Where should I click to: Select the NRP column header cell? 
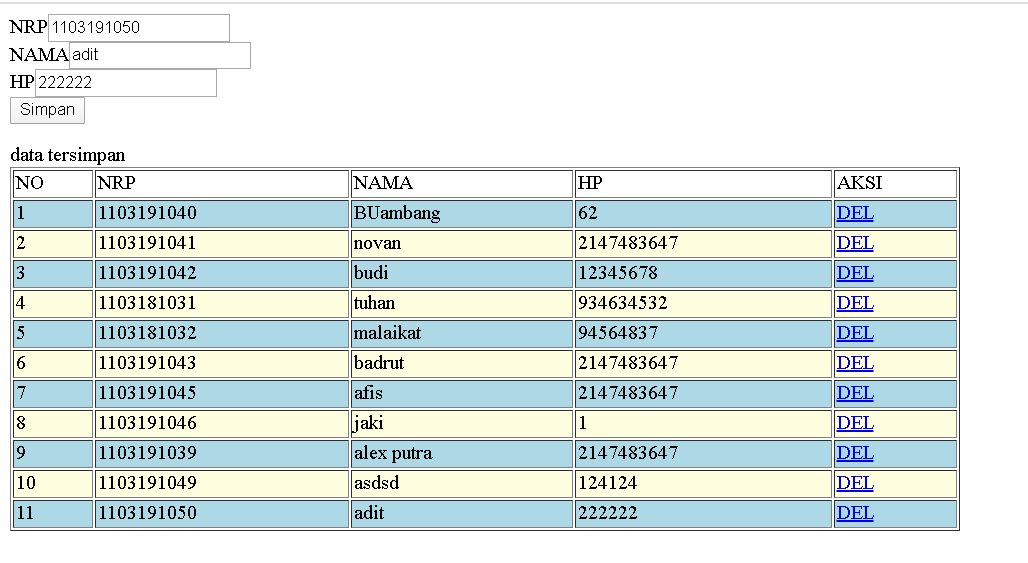pos(222,184)
